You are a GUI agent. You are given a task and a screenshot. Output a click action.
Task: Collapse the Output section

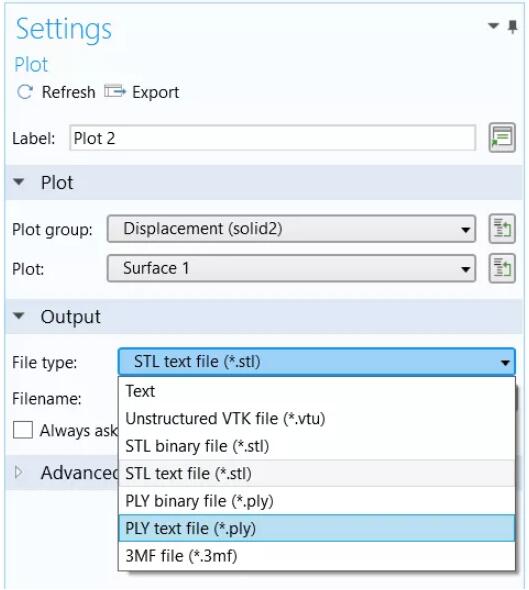[19, 316]
